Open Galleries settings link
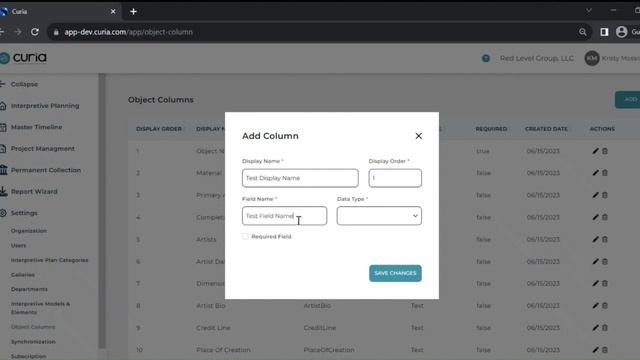This screenshot has width=640, height=360. pyautogui.click(x=22, y=275)
